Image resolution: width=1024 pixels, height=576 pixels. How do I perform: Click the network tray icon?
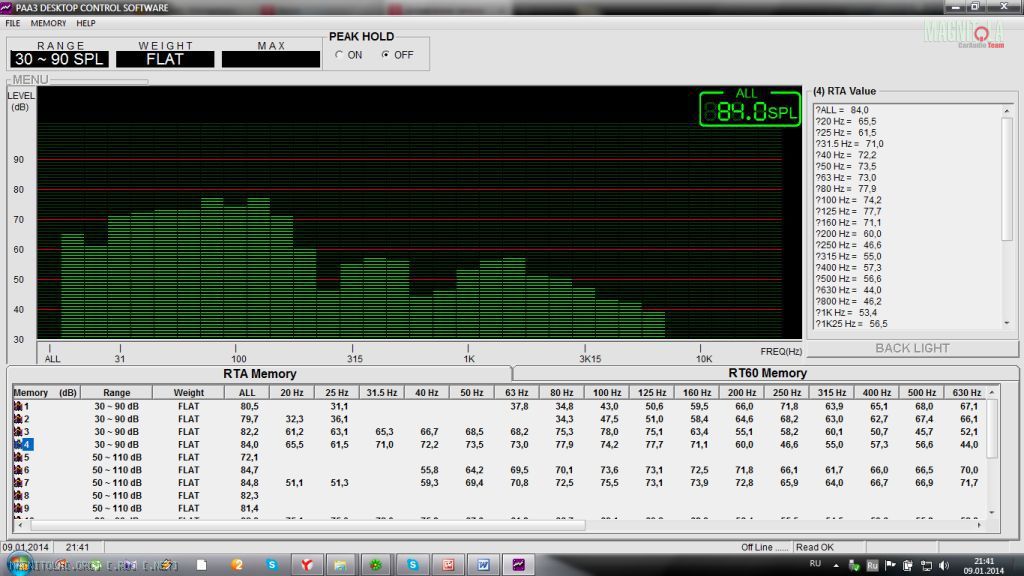[x=926, y=566]
